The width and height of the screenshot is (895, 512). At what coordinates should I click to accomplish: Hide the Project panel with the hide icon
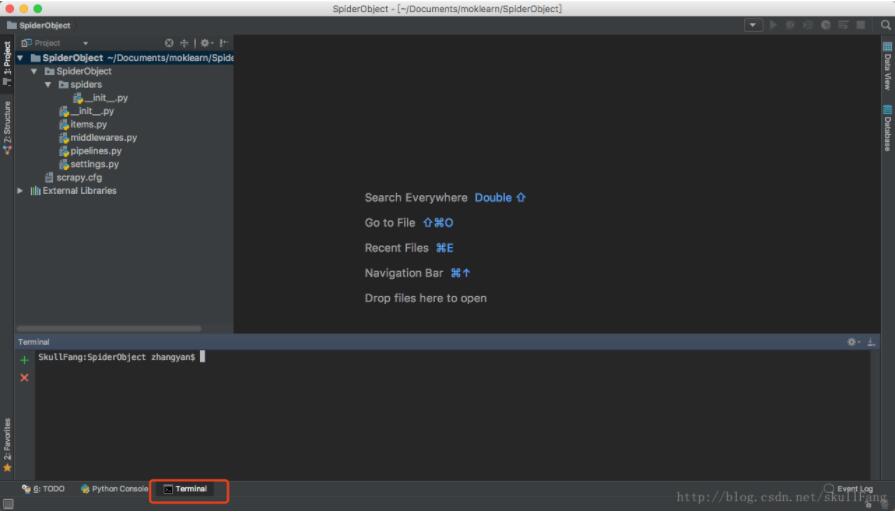(x=223, y=43)
